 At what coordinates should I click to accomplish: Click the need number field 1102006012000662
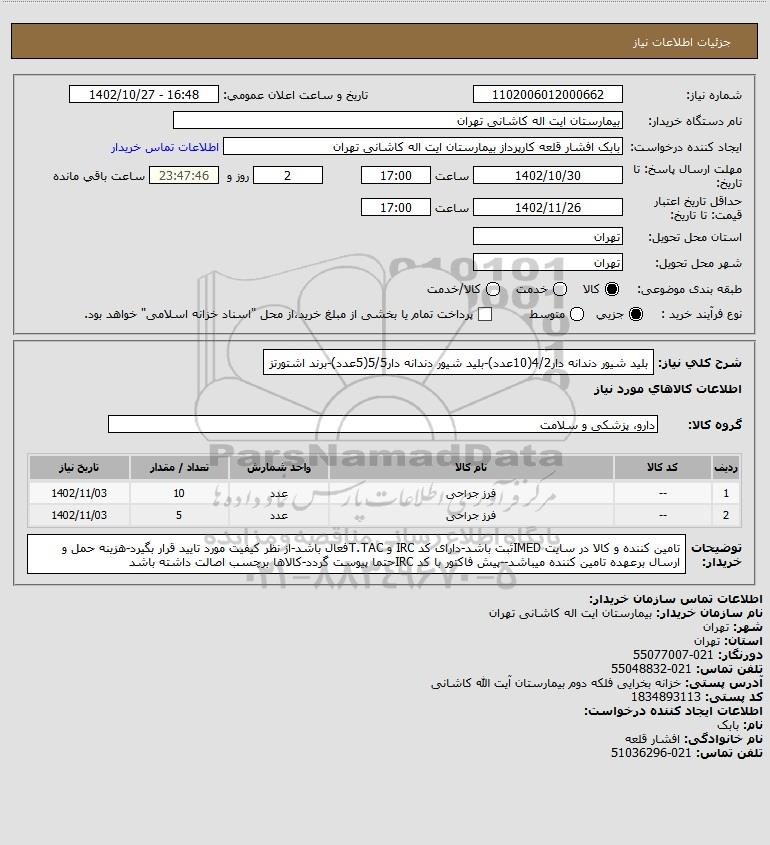pos(547,94)
